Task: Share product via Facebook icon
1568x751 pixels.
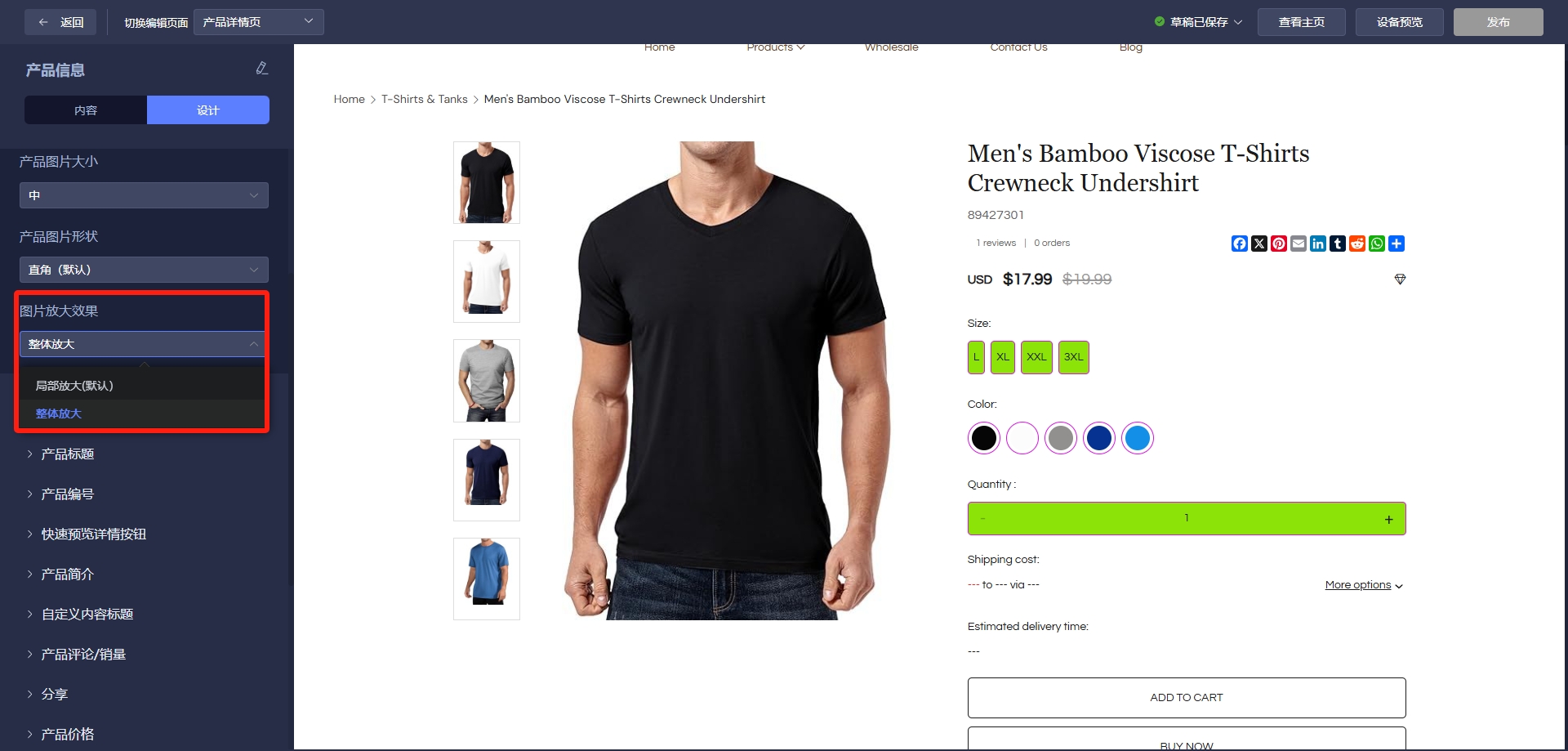Action: coord(1239,244)
